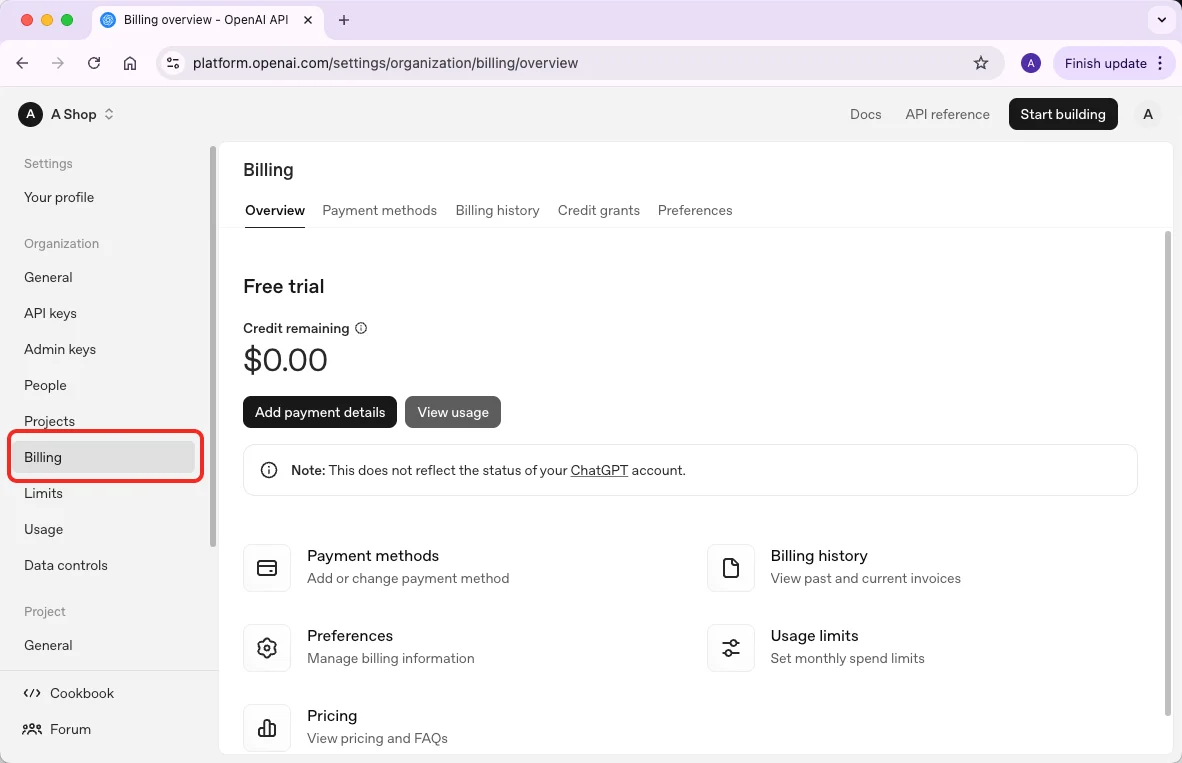Bookmark this page with the star icon

tap(981, 63)
